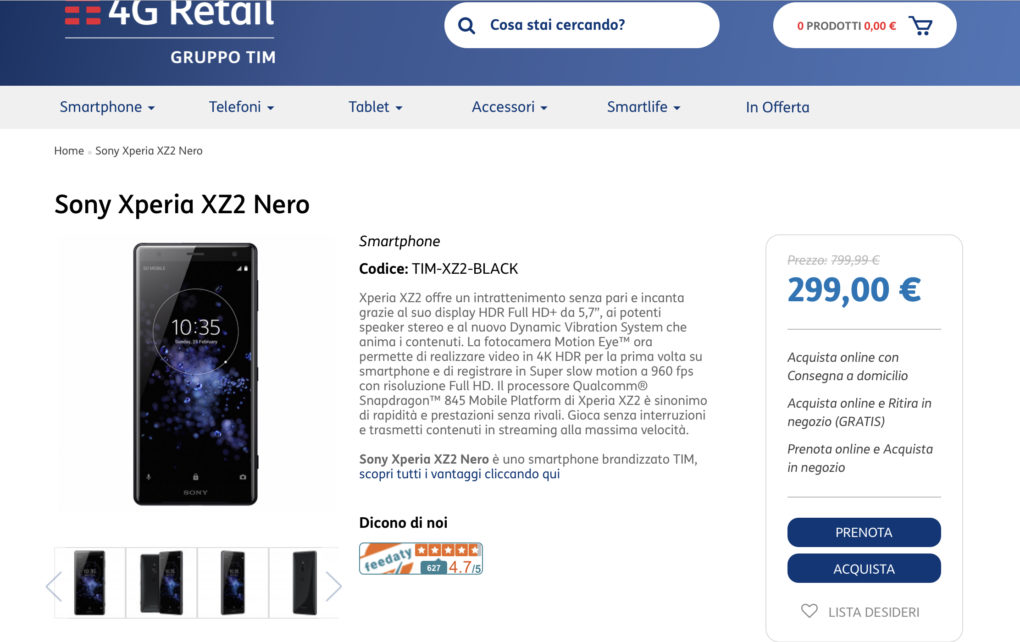Viewport: 1020px width, 642px height.
Task: Go to Home breadcrumb link
Action: (69, 151)
